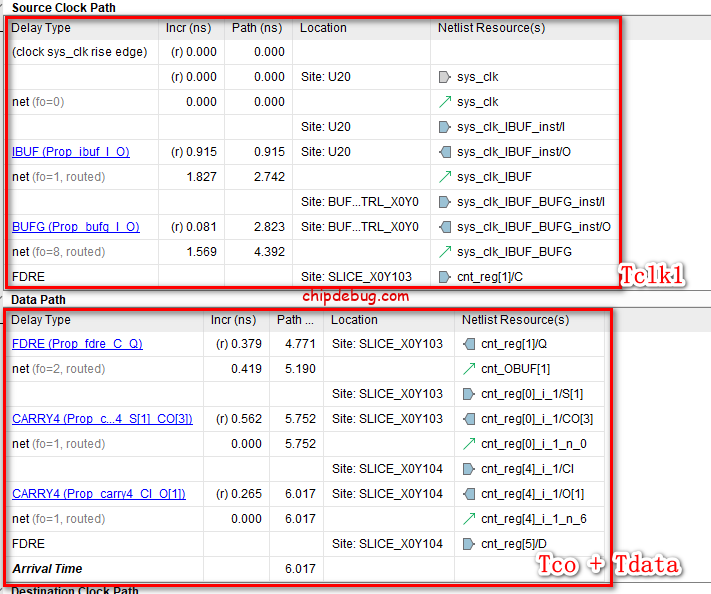Click net arrow icon beside sys_clk_IBUF
Viewport: 711px width, 594px height.
click(445, 177)
